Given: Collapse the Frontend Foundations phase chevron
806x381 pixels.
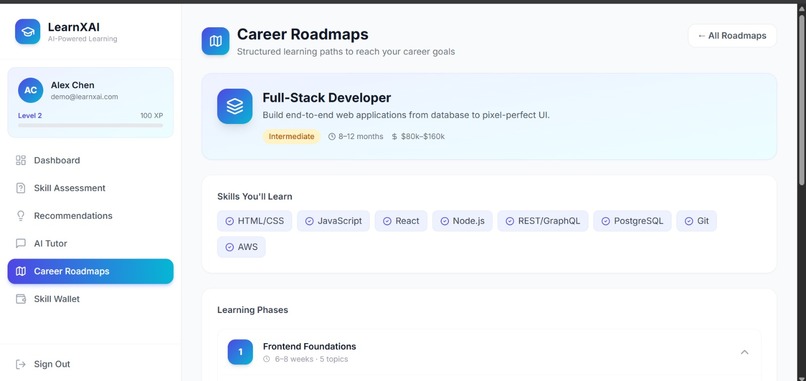Looking at the screenshot, I should click(x=744, y=352).
